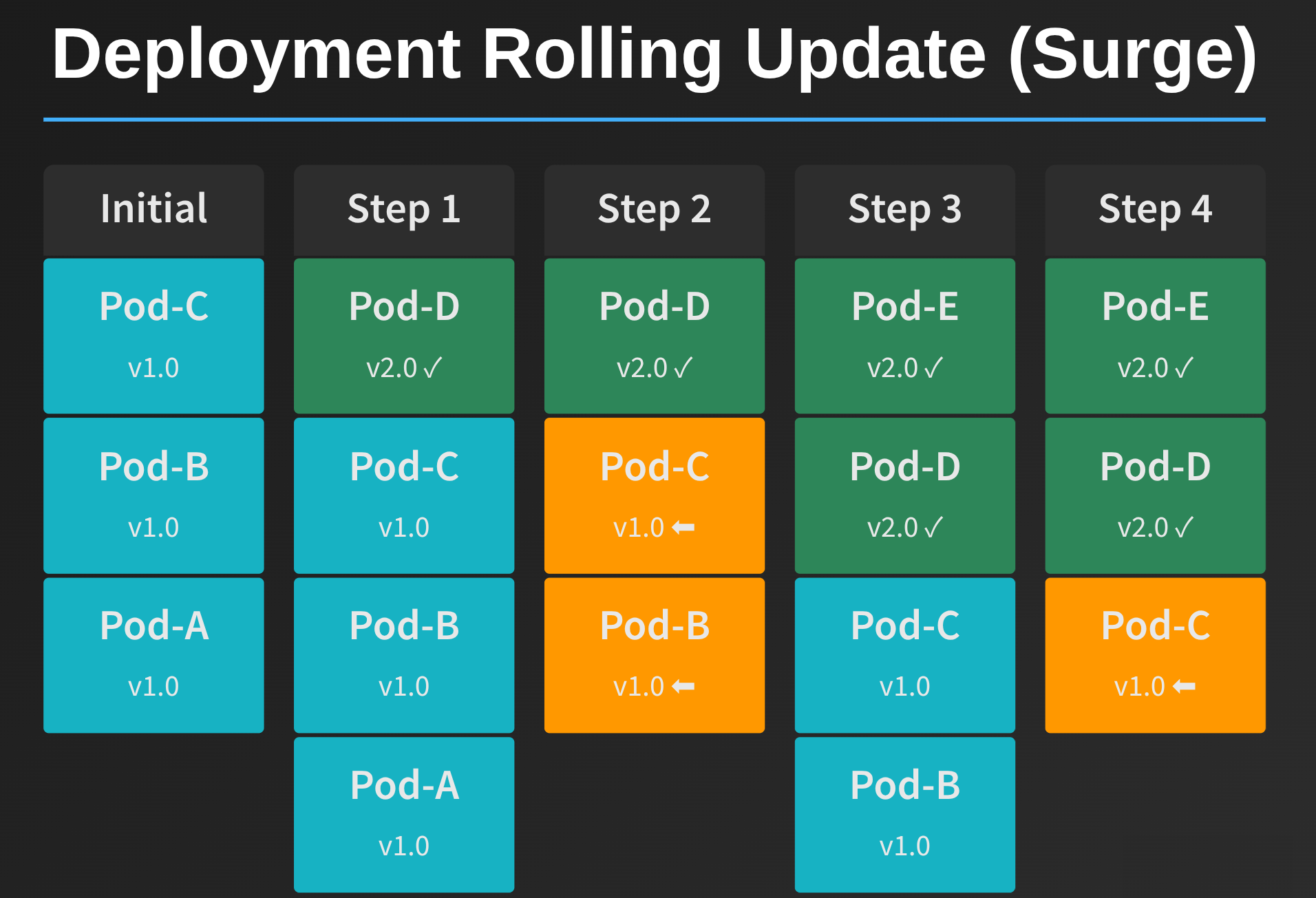
Task: Click the Pod-B box in Step 3 column
Action: click(x=905, y=815)
